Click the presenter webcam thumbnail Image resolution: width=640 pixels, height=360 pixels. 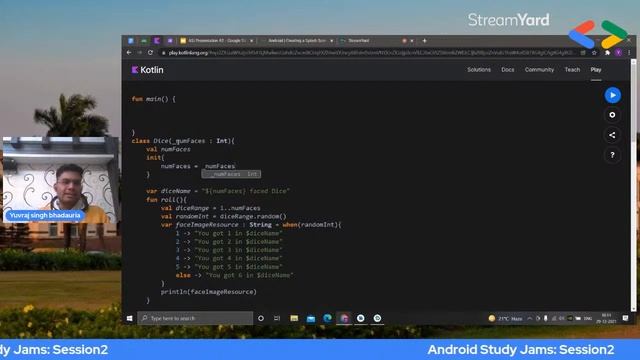60,180
